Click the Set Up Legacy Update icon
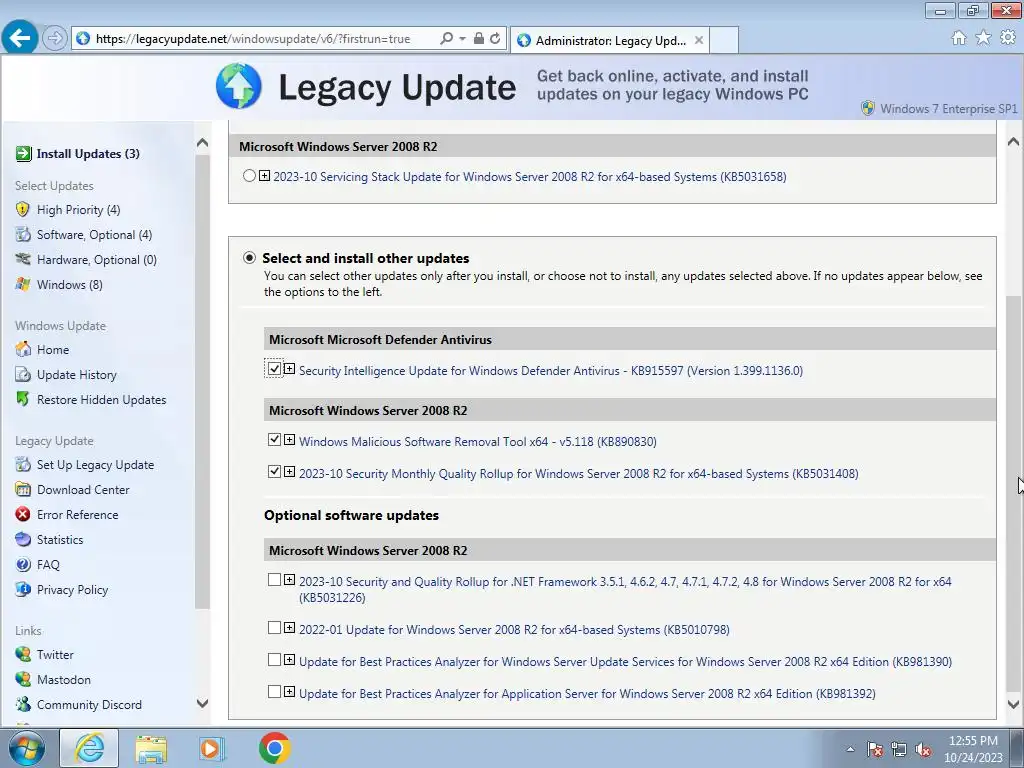The height and width of the screenshot is (768, 1024). pos(23,464)
